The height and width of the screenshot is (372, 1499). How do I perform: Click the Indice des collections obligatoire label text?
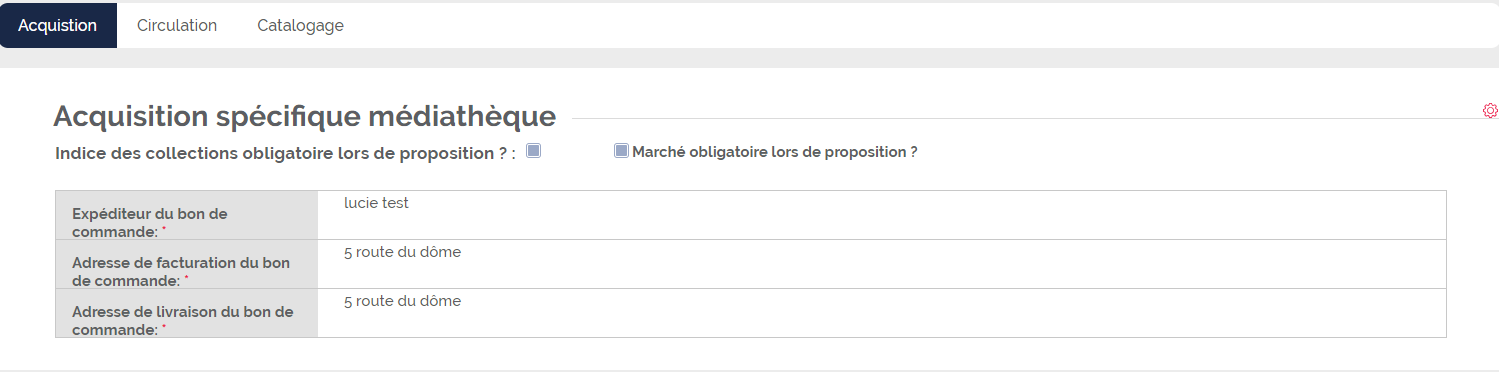tap(285, 154)
